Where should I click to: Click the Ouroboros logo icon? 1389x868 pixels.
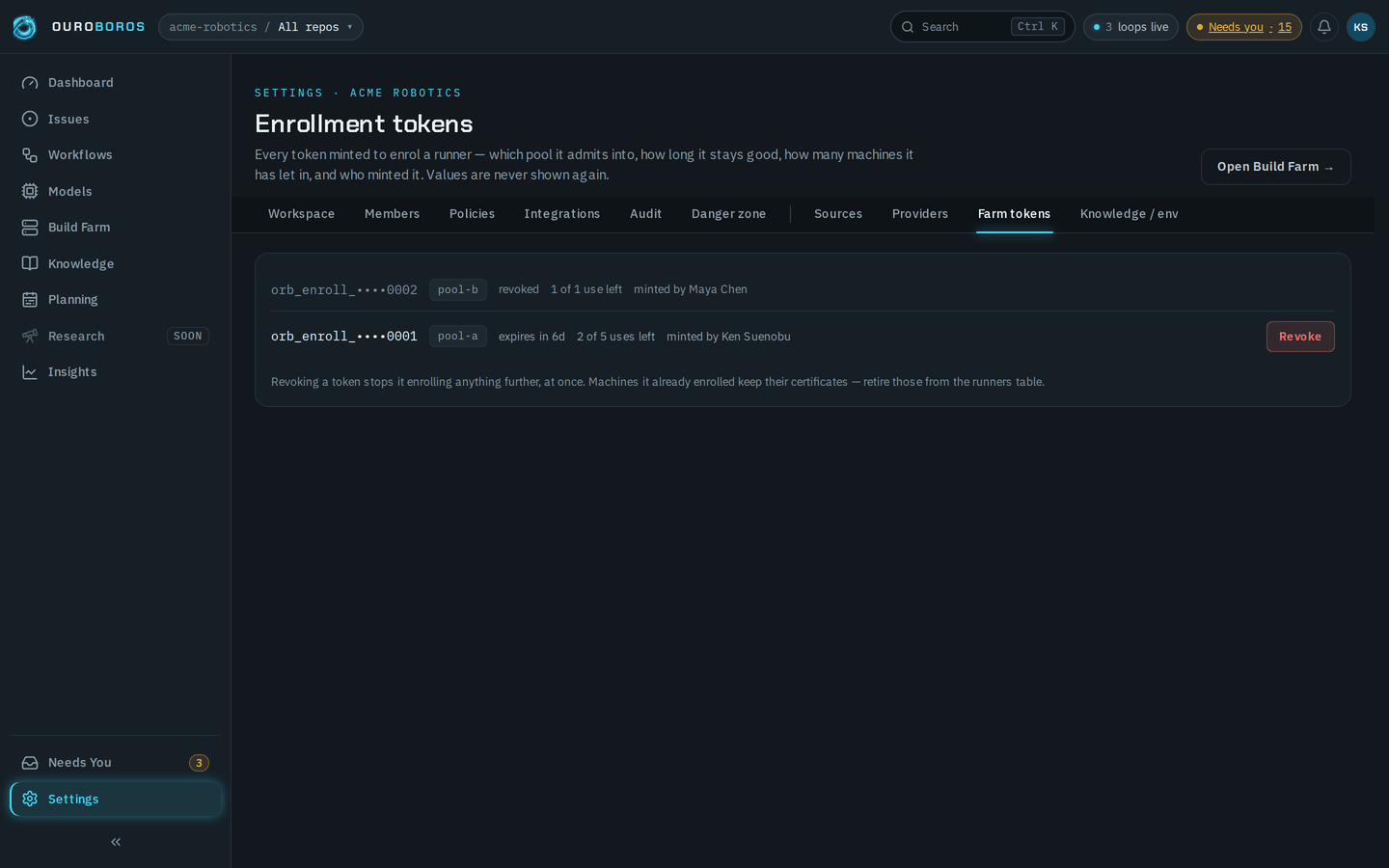(x=24, y=27)
